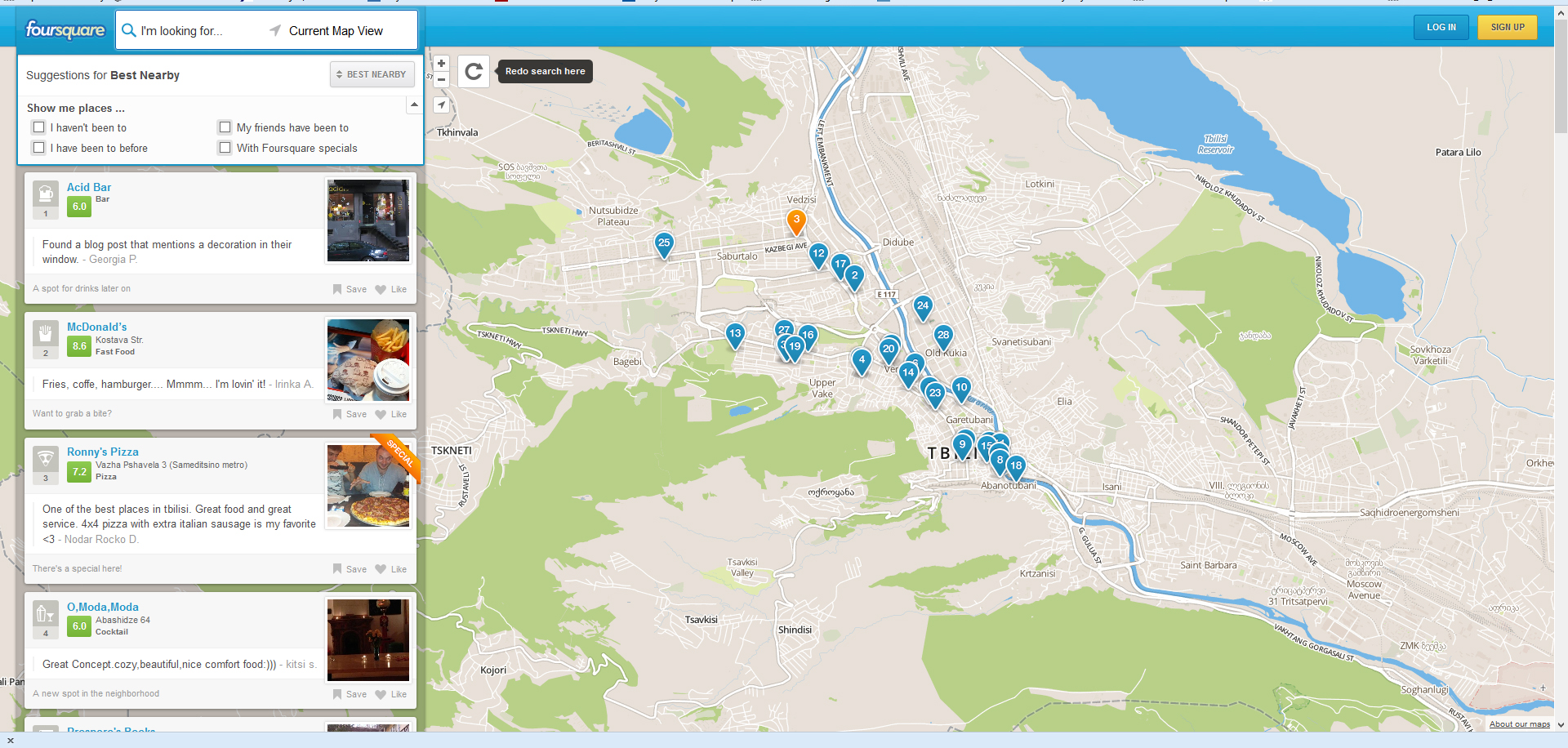
Task: Click the Georgia P. tip author link
Action: 113,260
